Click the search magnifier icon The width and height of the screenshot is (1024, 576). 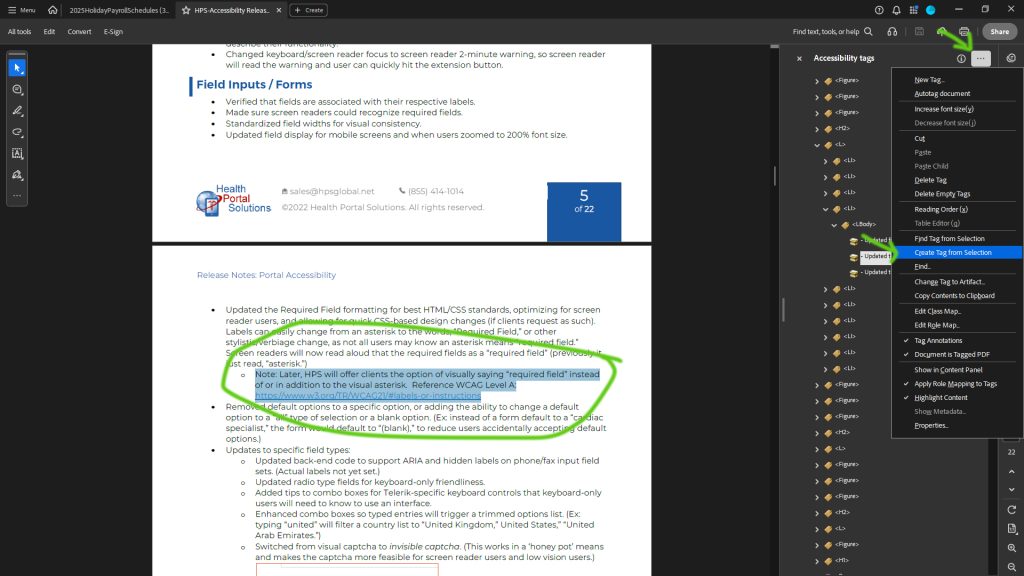(x=869, y=31)
